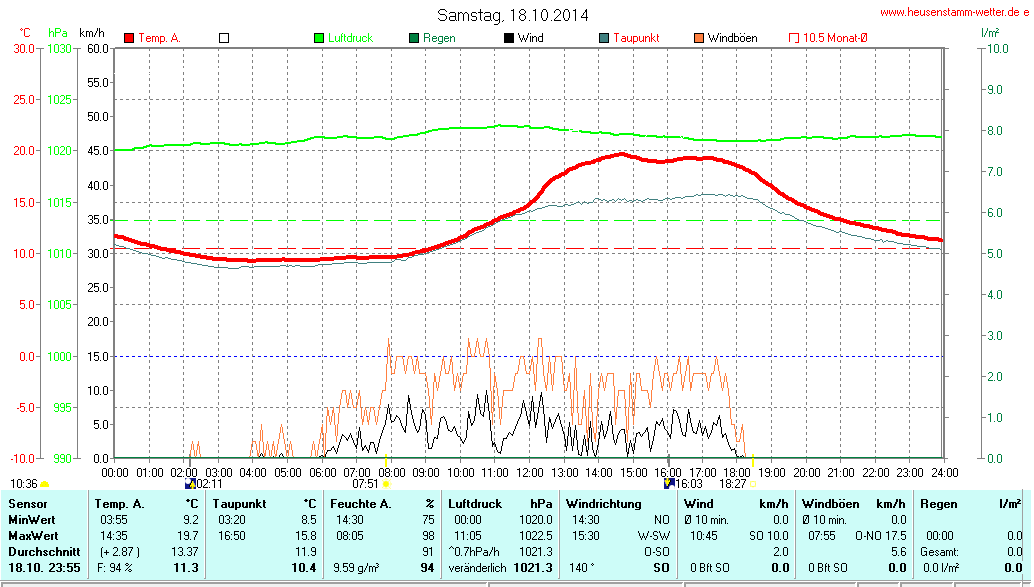This screenshot has width=1034, height=587.
Task: Click the chart title Samstag, 18.10.2014
Action: (x=513, y=15)
